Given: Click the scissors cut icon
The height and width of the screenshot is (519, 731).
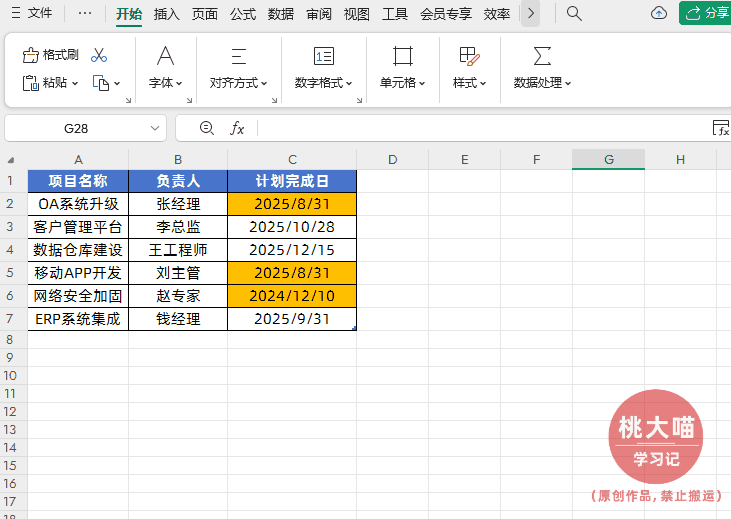Looking at the screenshot, I should (99, 55).
